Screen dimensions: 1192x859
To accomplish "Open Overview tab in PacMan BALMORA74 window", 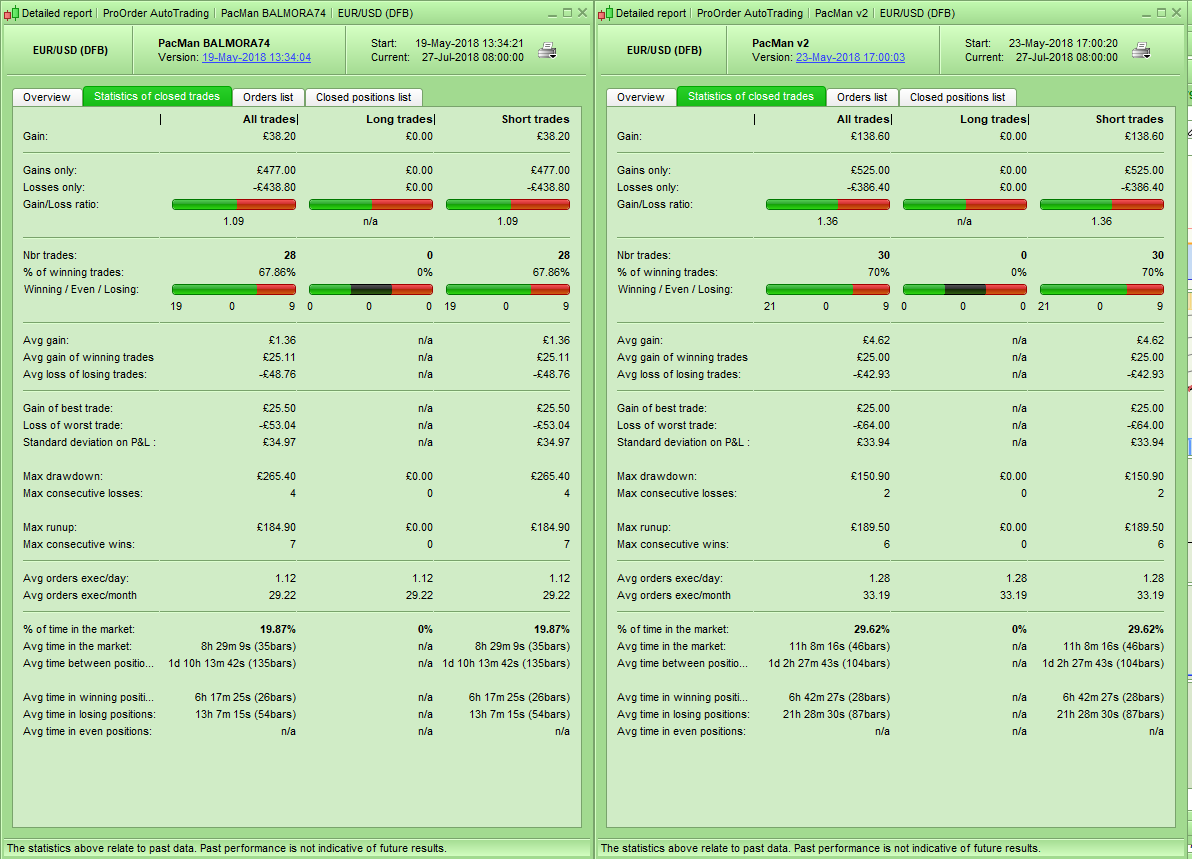I will click(x=47, y=97).
